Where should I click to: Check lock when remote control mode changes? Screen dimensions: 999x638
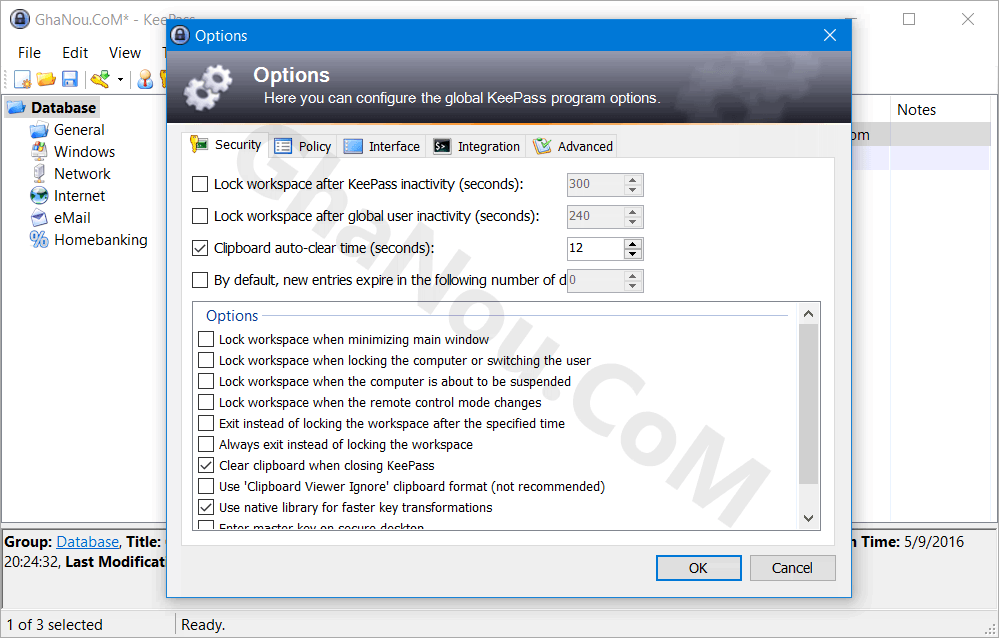click(206, 402)
